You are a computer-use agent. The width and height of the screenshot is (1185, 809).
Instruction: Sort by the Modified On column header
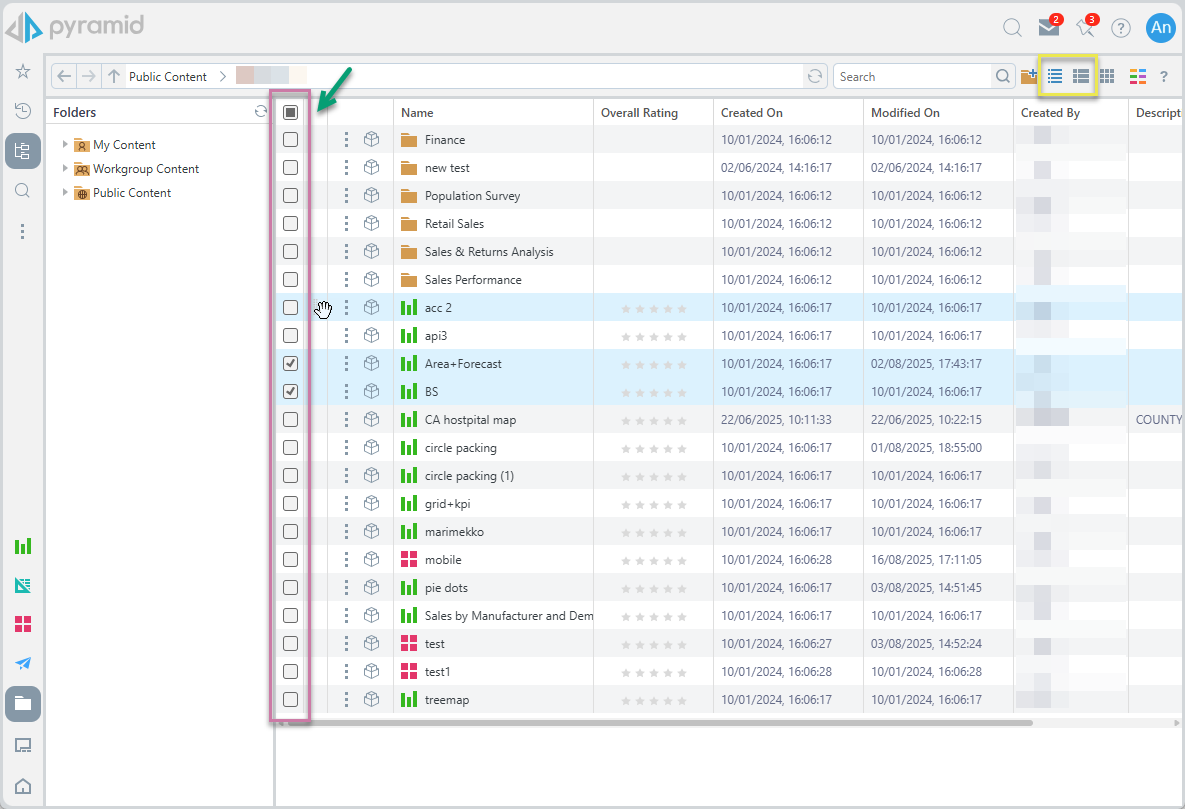(x=905, y=113)
